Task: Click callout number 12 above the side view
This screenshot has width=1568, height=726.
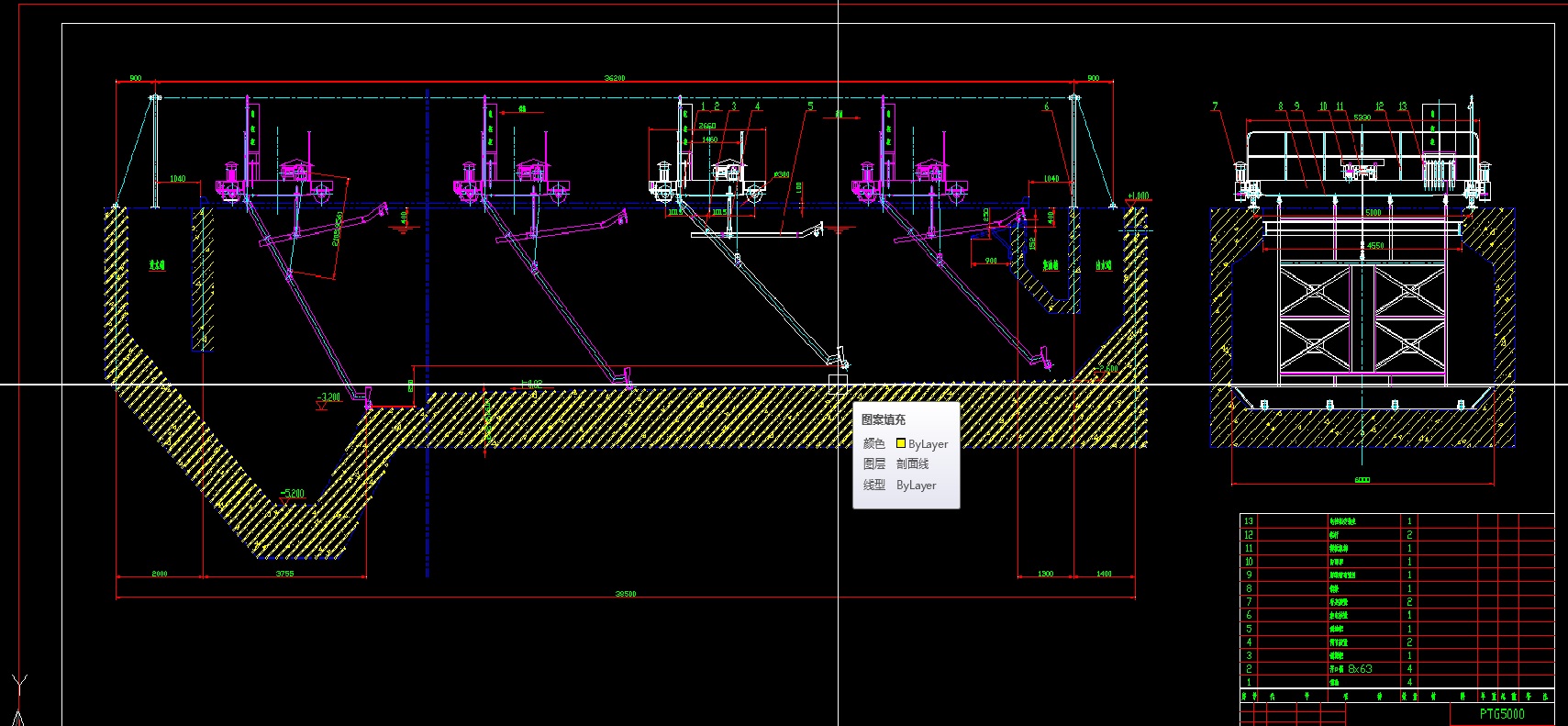Action: [x=1379, y=106]
